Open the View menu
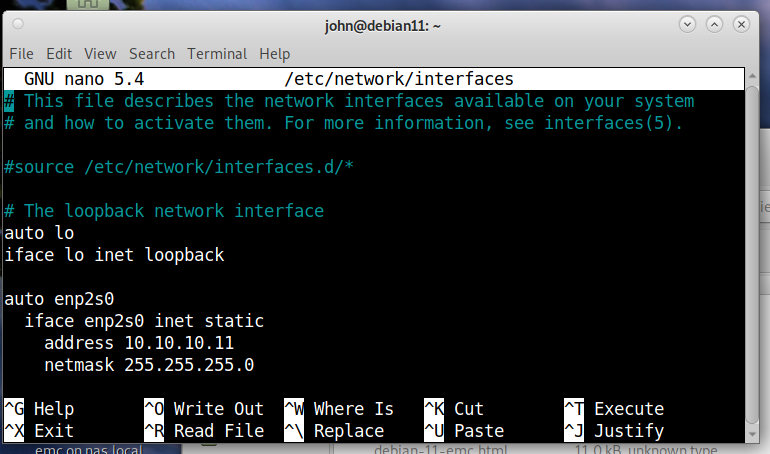This screenshot has width=770, height=454. click(x=100, y=53)
